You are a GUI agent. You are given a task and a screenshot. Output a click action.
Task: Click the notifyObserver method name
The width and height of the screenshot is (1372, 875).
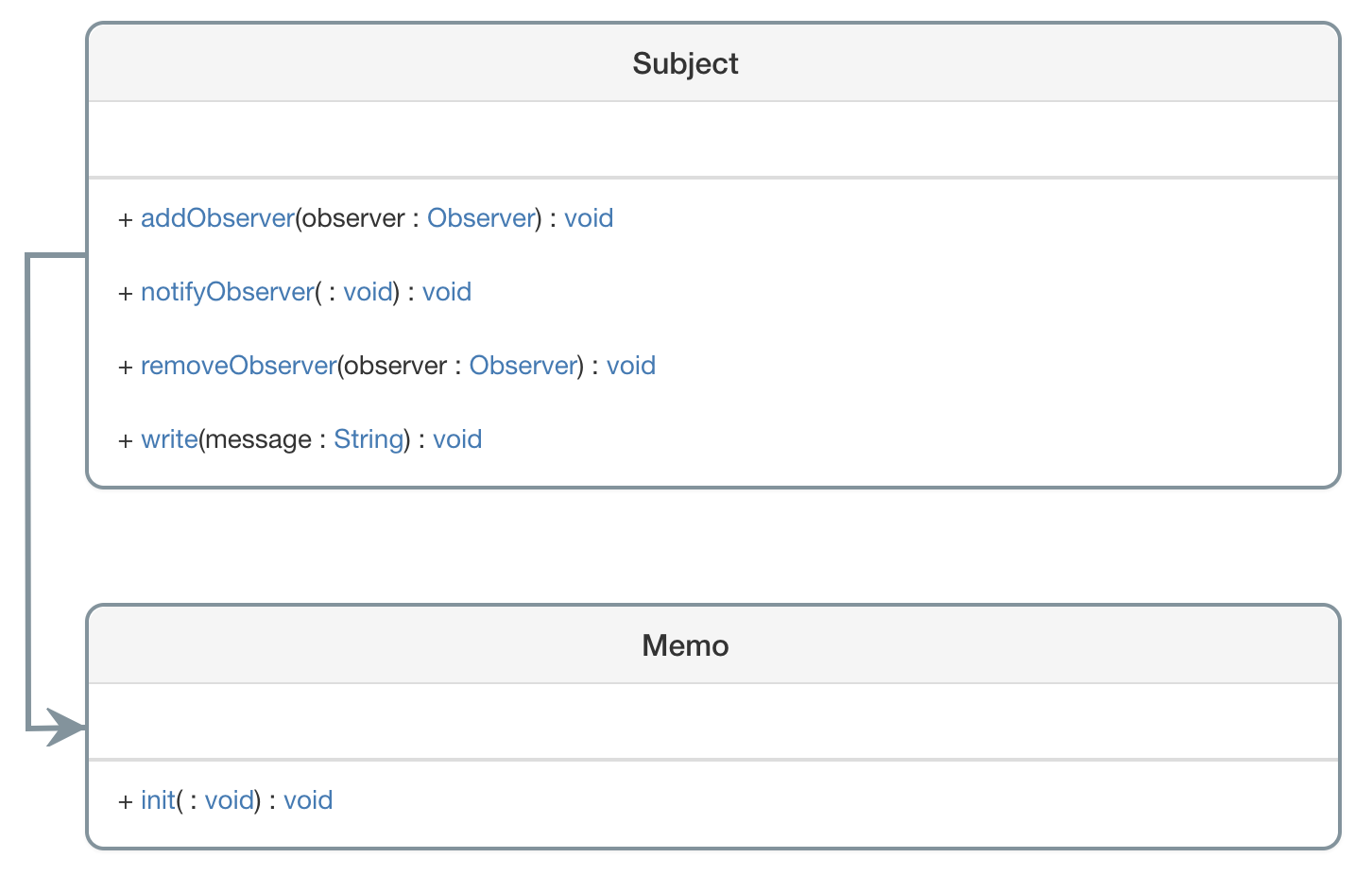[x=227, y=292]
